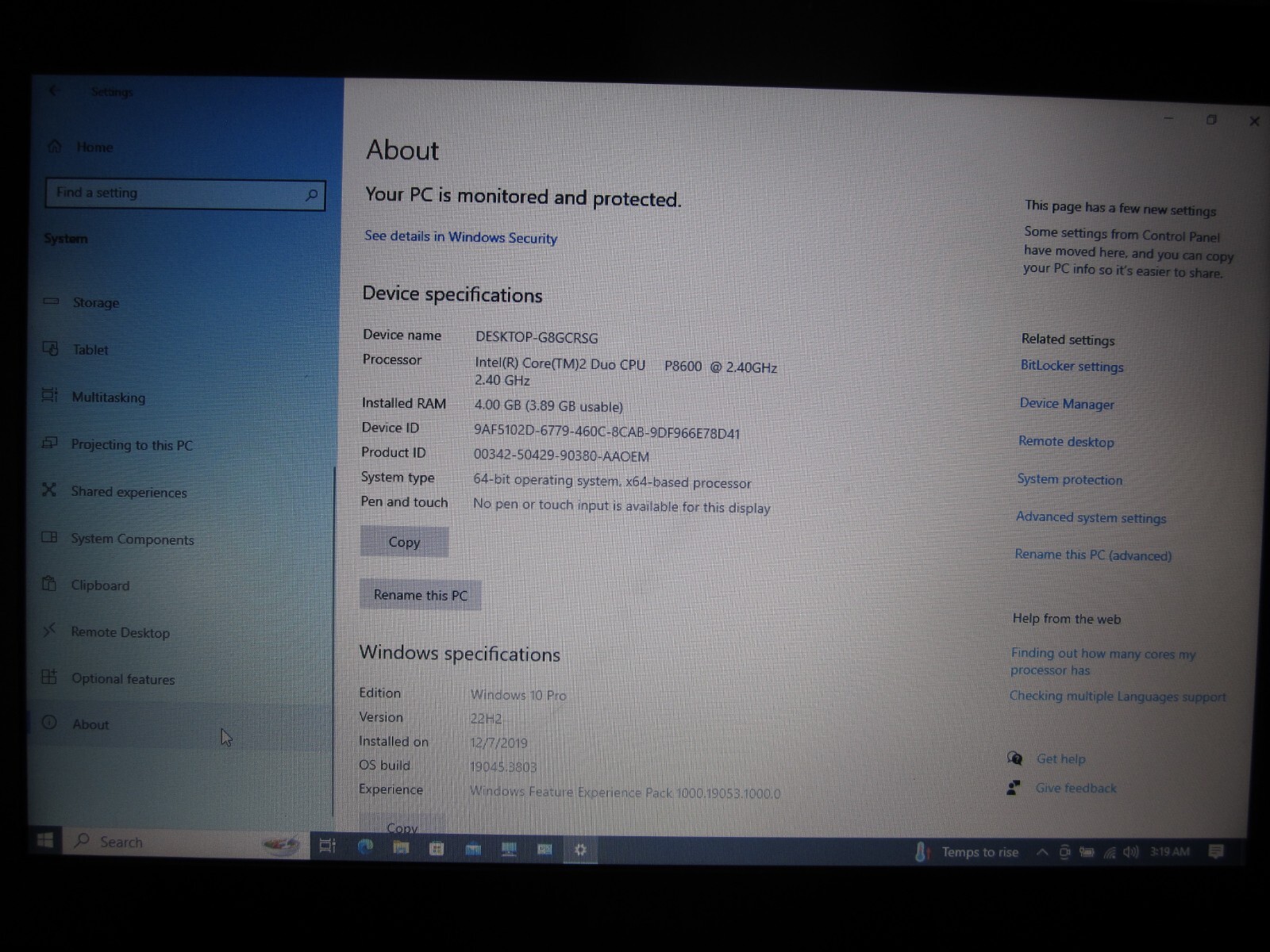Click the Optional features icon
This screenshot has width=1270, height=952.
coord(49,677)
